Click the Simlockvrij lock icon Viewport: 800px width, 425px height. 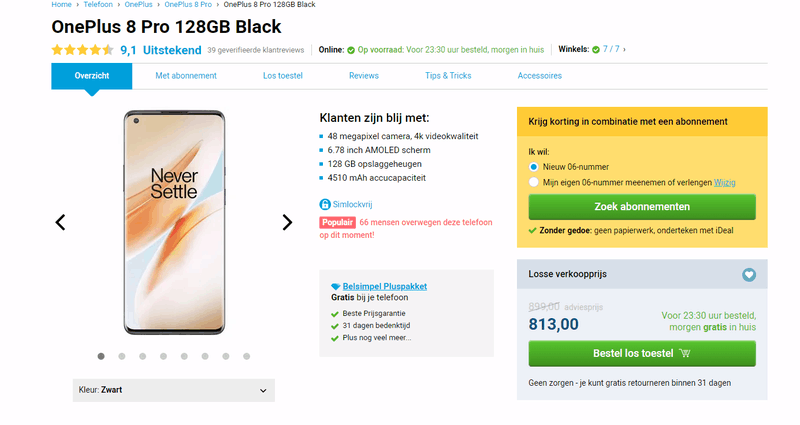(x=323, y=203)
